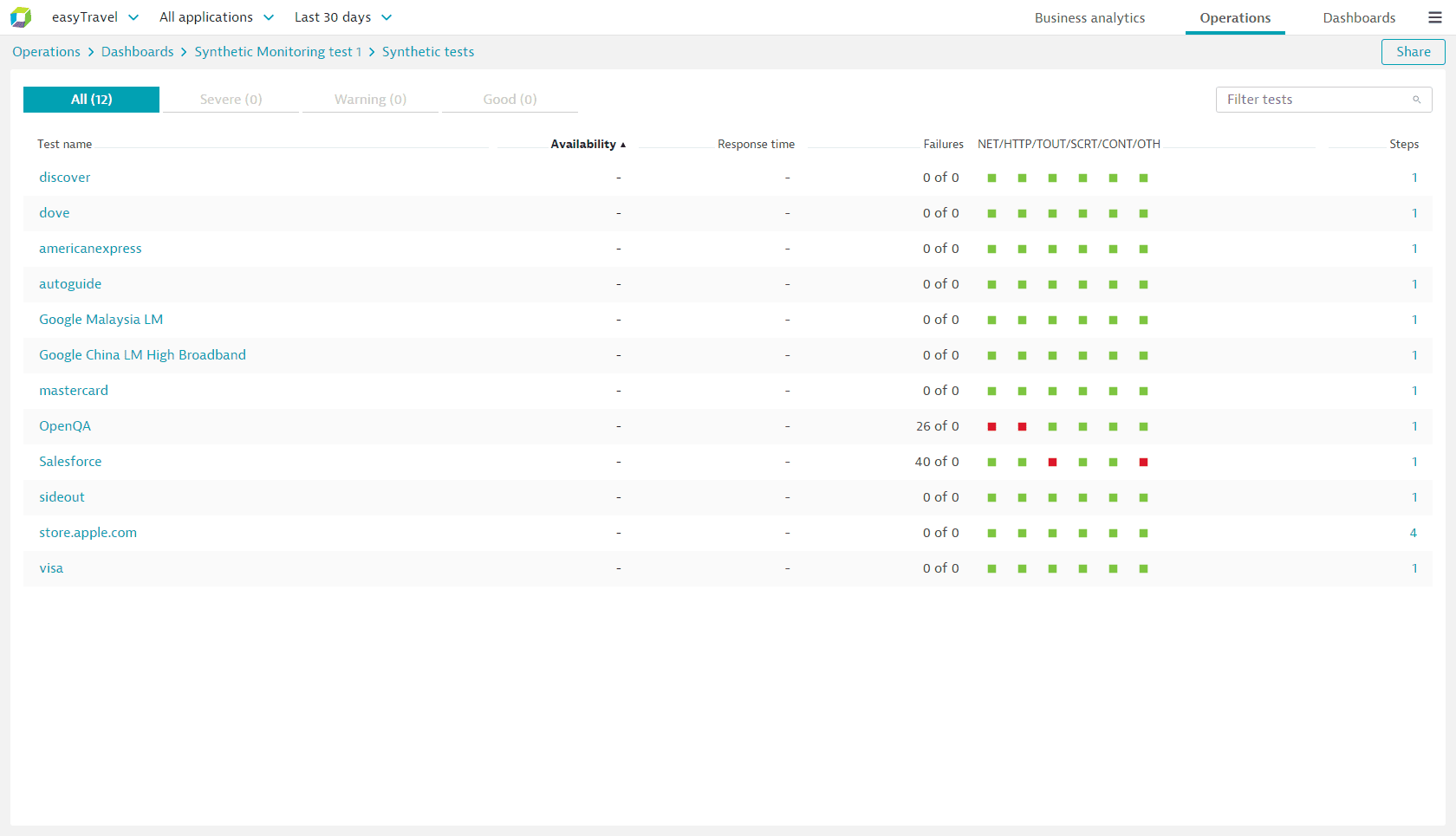This screenshot has height=836, width=1456.
Task: Open the Google Malaysia LM test link
Action: 101,320
